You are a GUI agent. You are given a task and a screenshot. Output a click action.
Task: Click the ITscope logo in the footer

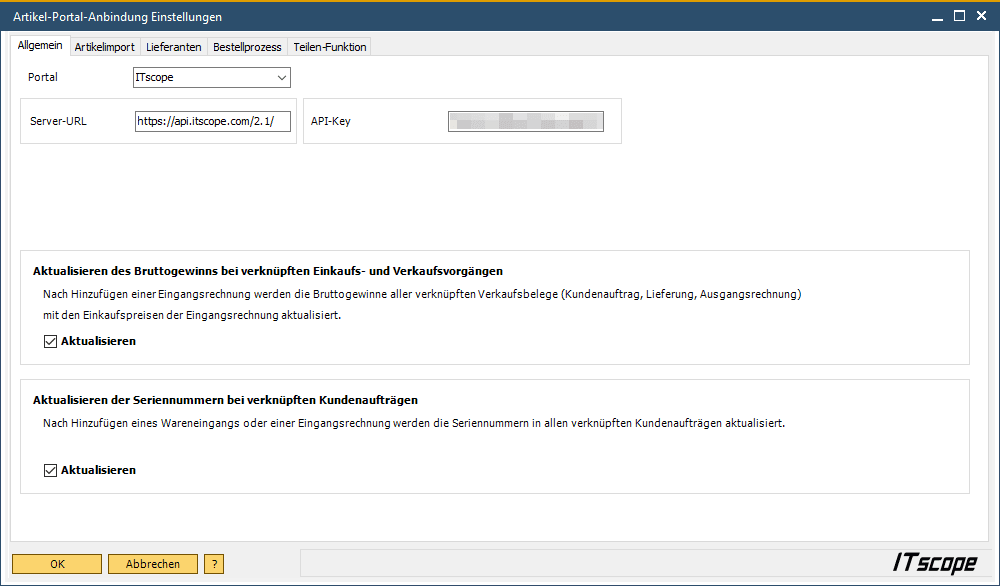click(934, 563)
